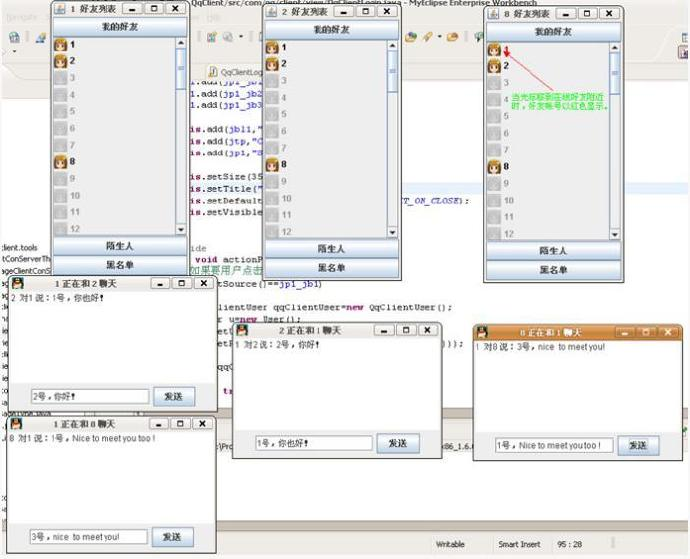Open 黑名单 section in user 2's friend list

[330, 268]
